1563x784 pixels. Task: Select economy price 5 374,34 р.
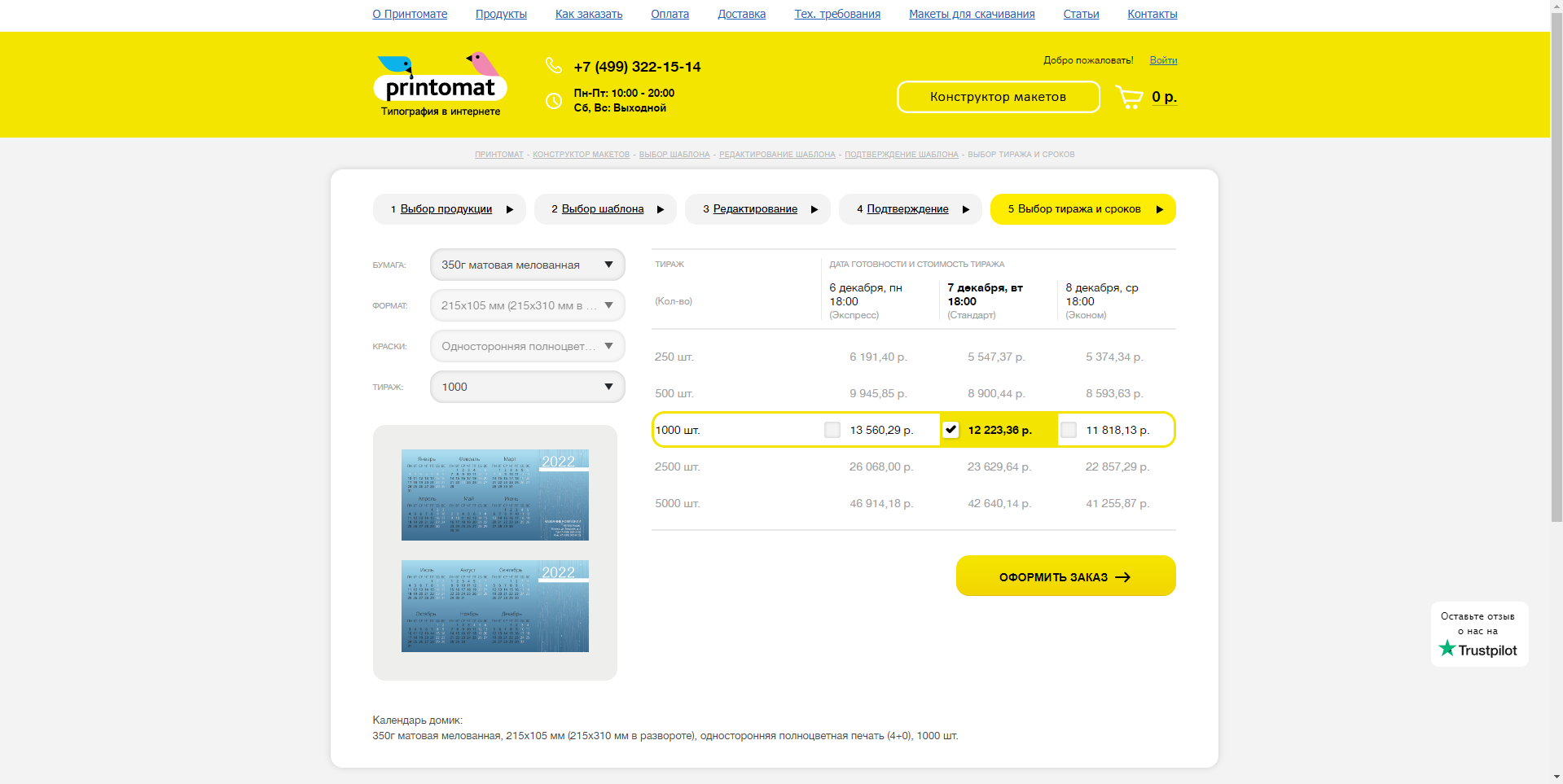click(1114, 357)
